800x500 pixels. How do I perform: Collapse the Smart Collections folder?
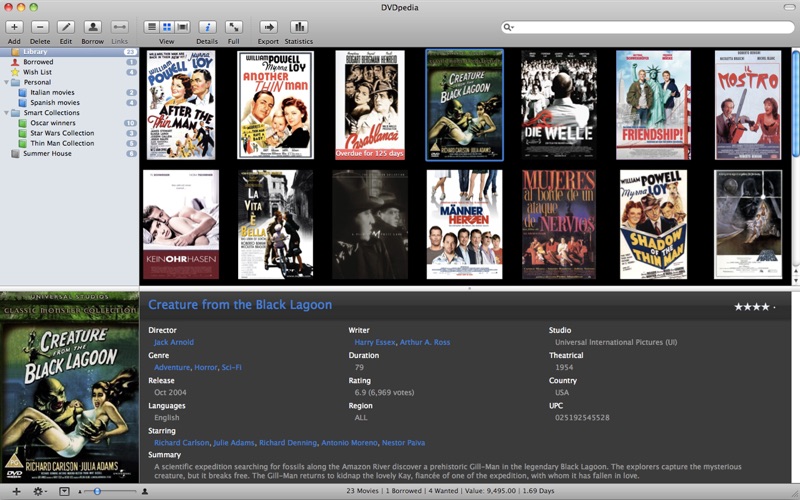pyautogui.click(x=6, y=113)
